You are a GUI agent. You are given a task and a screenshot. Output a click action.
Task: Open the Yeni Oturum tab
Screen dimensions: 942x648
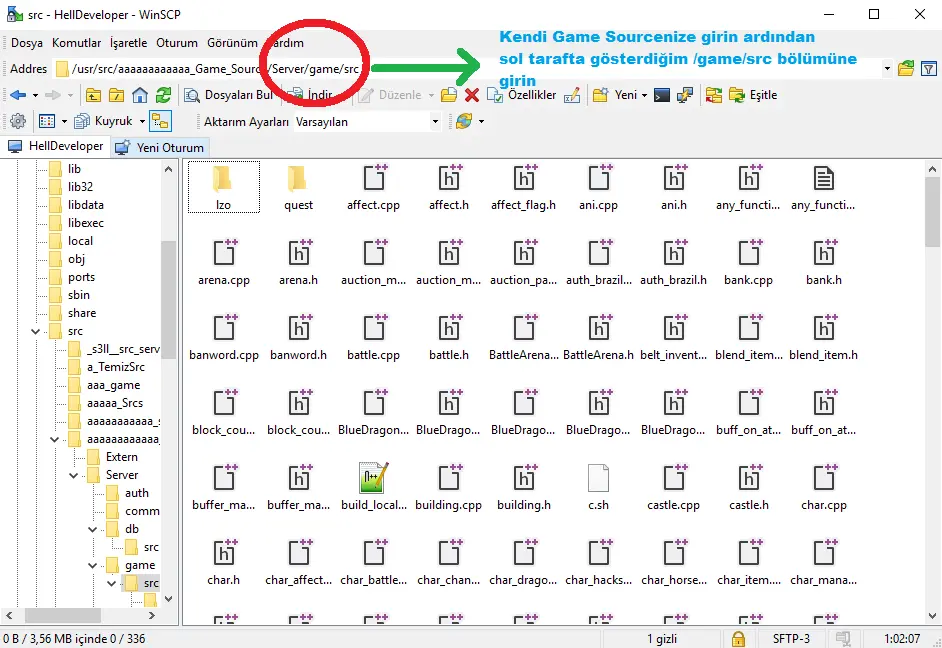(160, 147)
